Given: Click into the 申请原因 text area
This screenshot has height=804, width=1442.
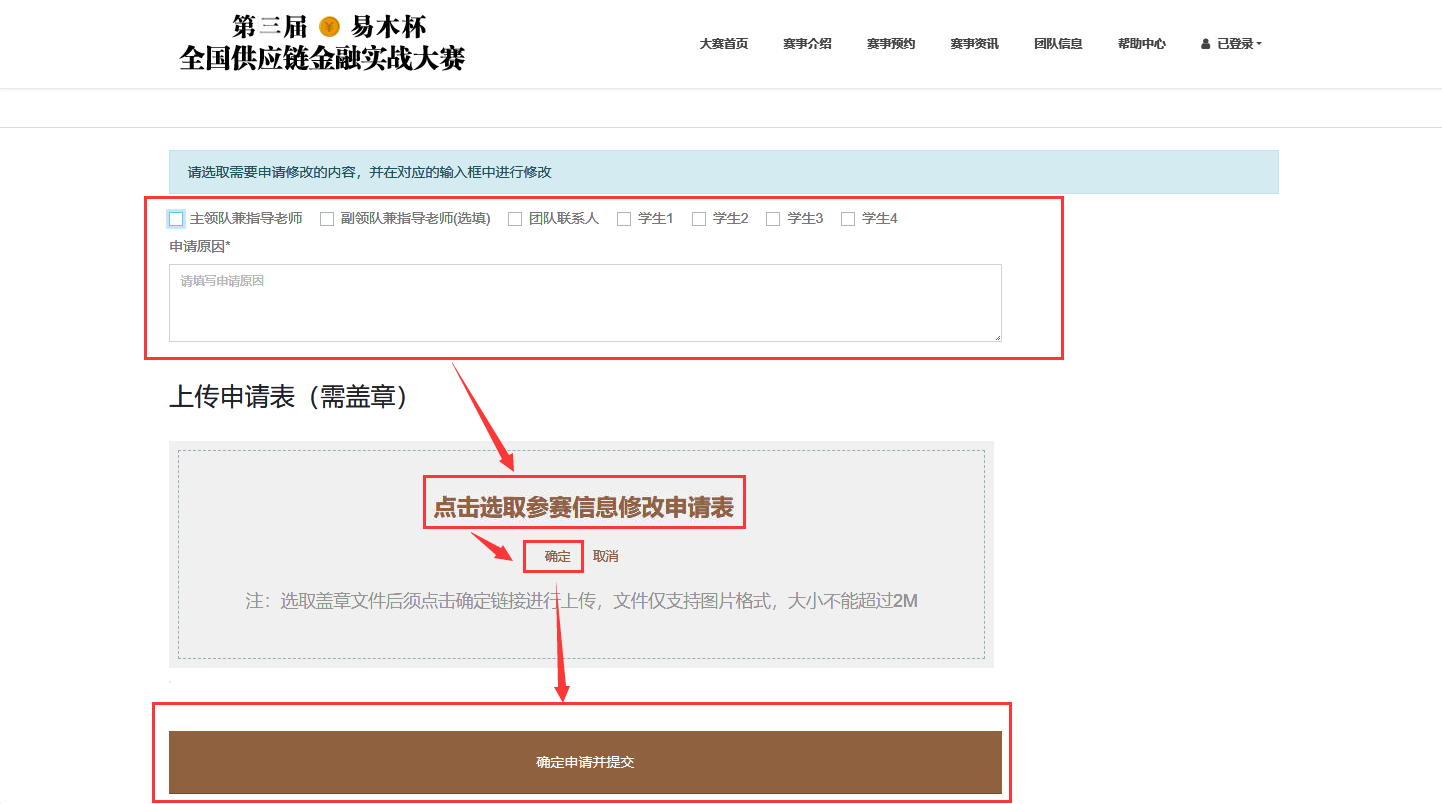Looking at the screenshot, I should pyautogui.click(x=585, y=303).
